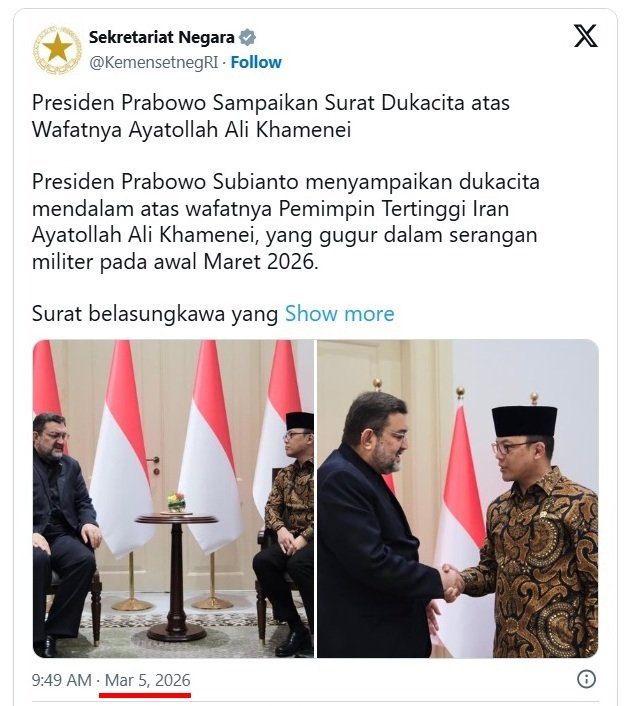This screenshot has height=706, width=633.
Task: Open the Sekretariat Negara display name
Action: (x=162, y=37)
